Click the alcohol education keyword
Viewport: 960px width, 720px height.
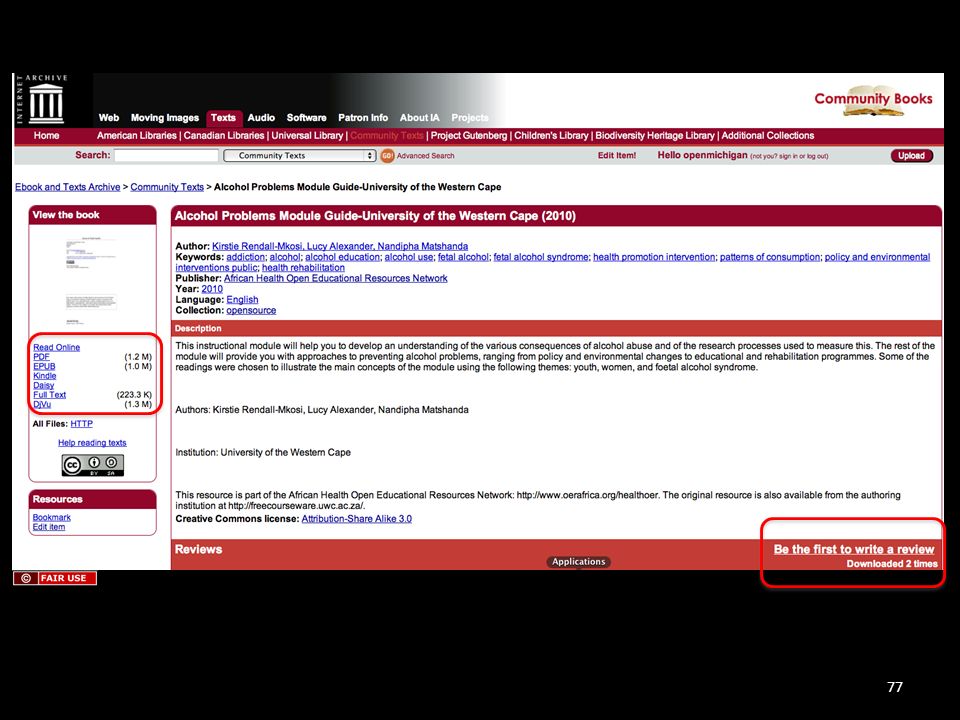click(342, 257)
